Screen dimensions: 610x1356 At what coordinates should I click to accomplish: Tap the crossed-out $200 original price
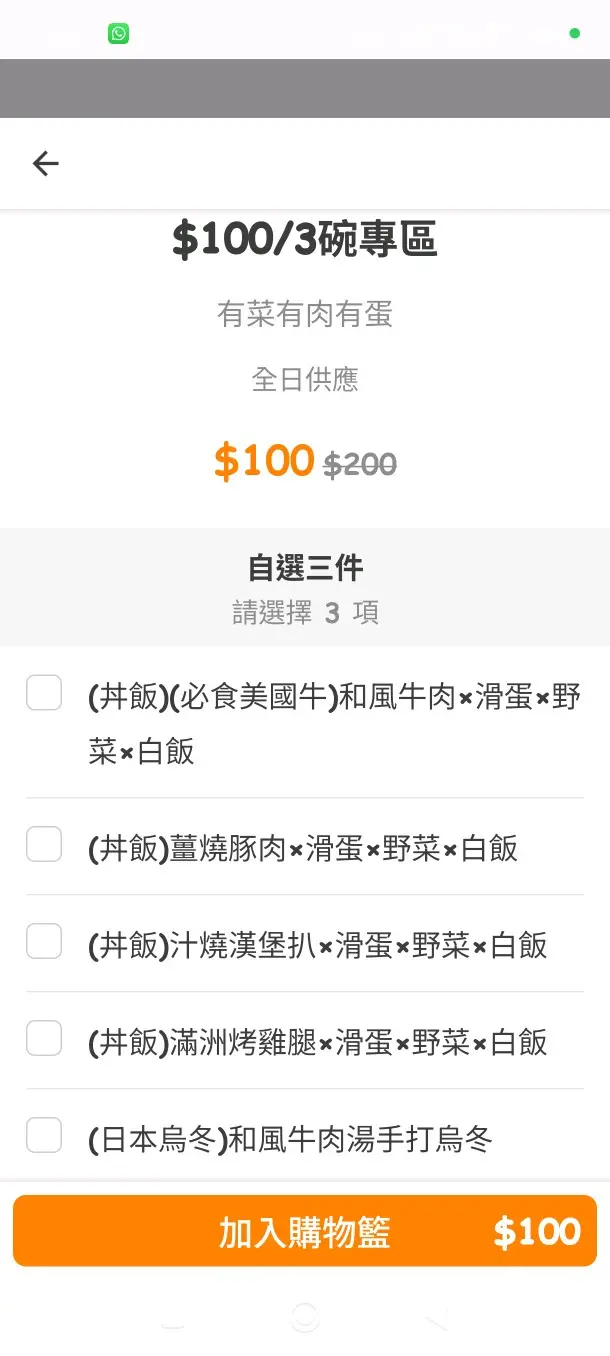point(360,463)
